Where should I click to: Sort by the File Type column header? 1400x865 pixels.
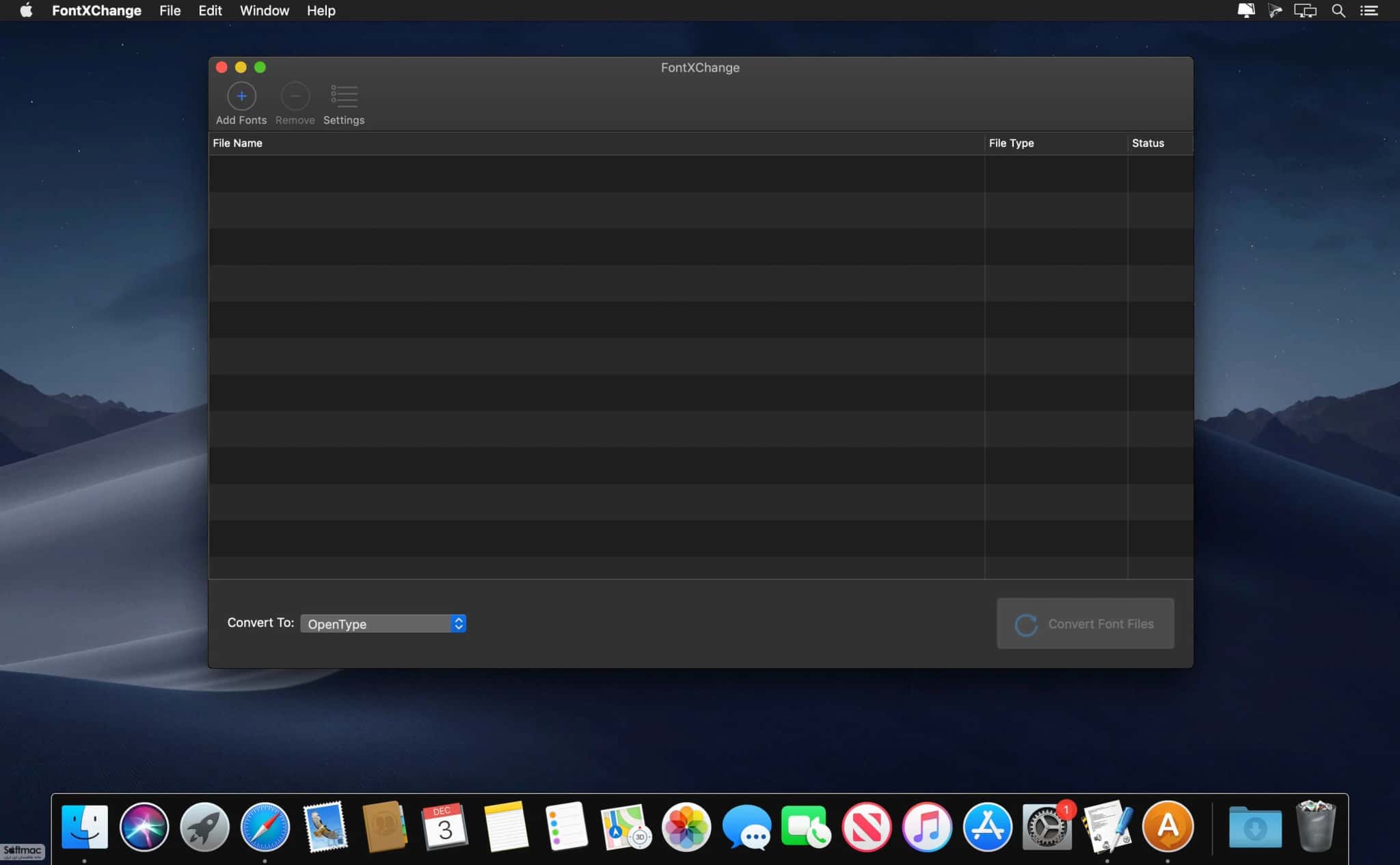click(1056, 143)
